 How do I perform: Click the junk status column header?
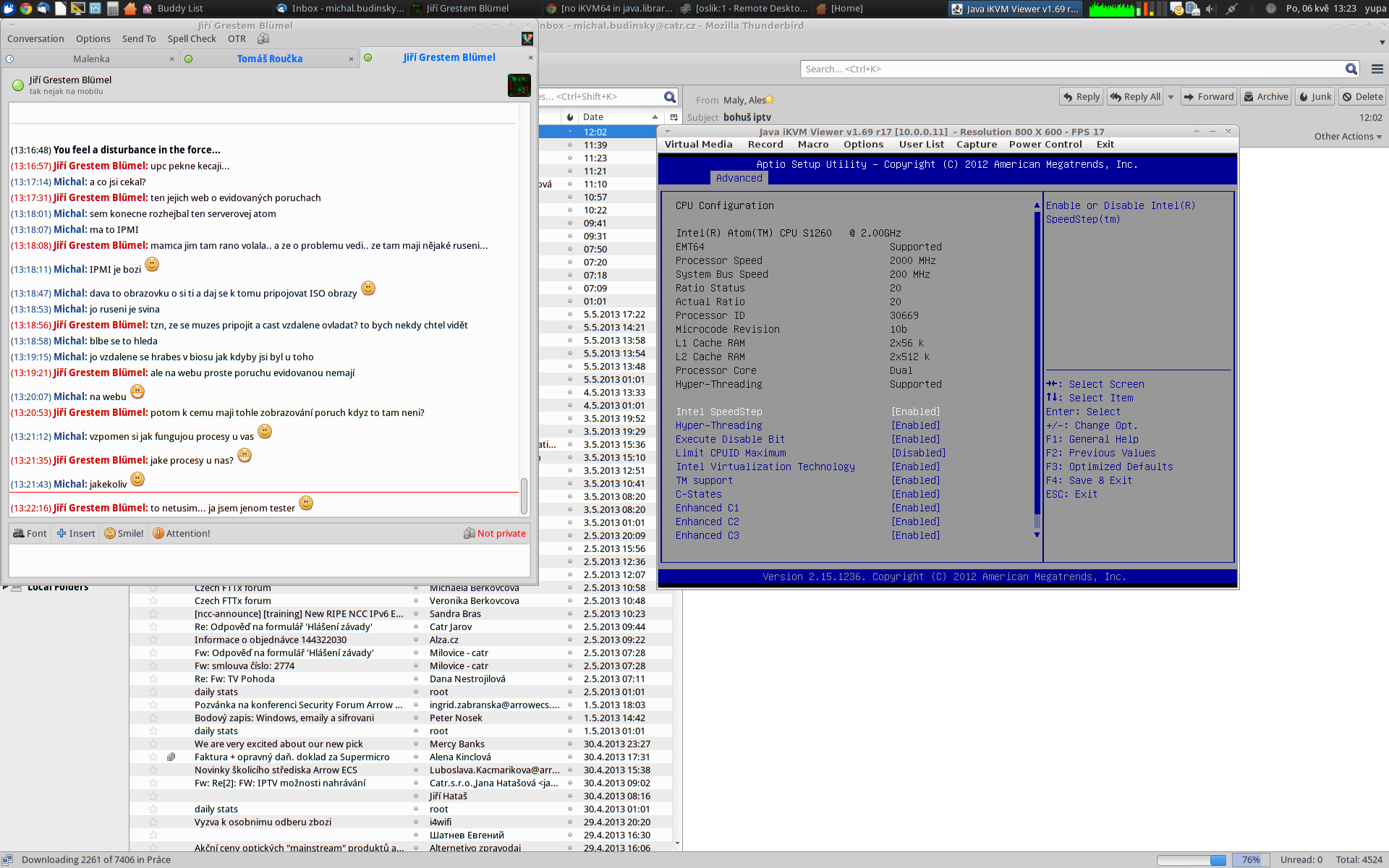point(570,116)
